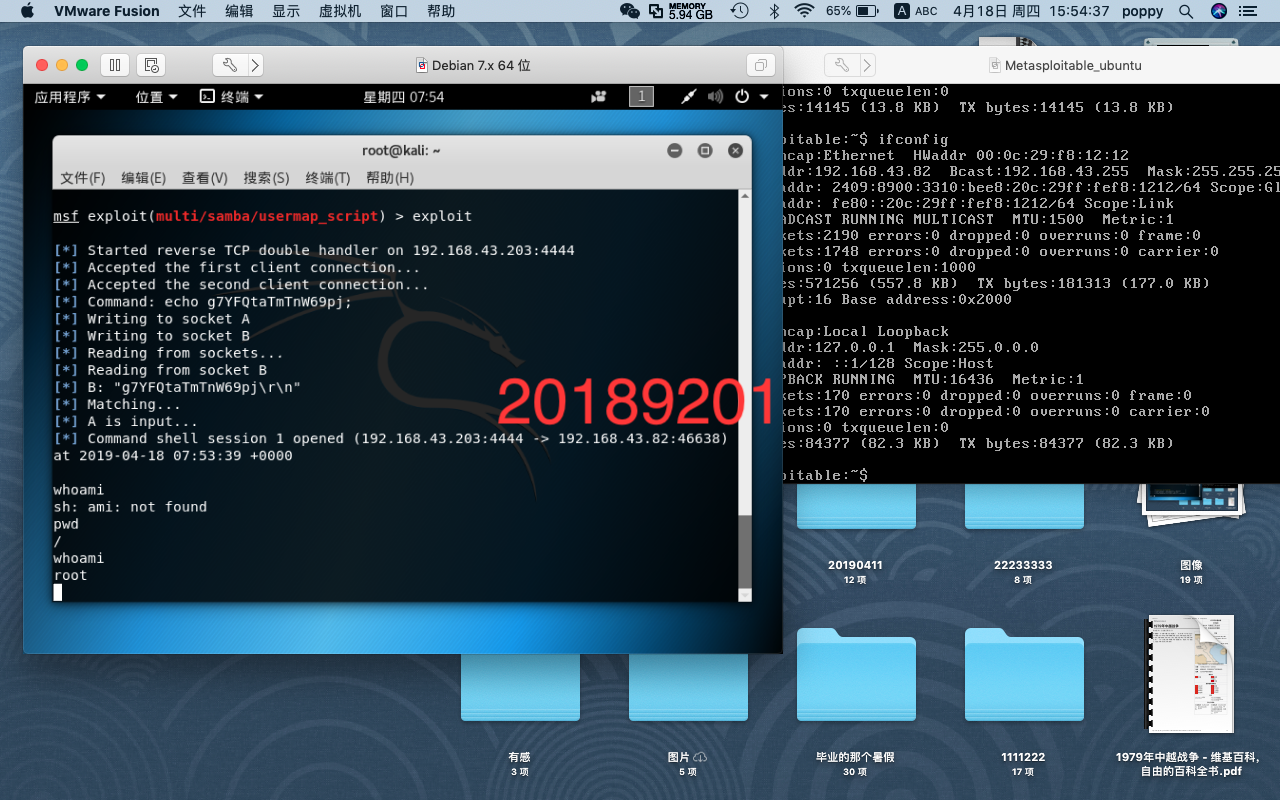
Task: Click the terminal scrollbar down arrow
Action: (x=744, y=594)
